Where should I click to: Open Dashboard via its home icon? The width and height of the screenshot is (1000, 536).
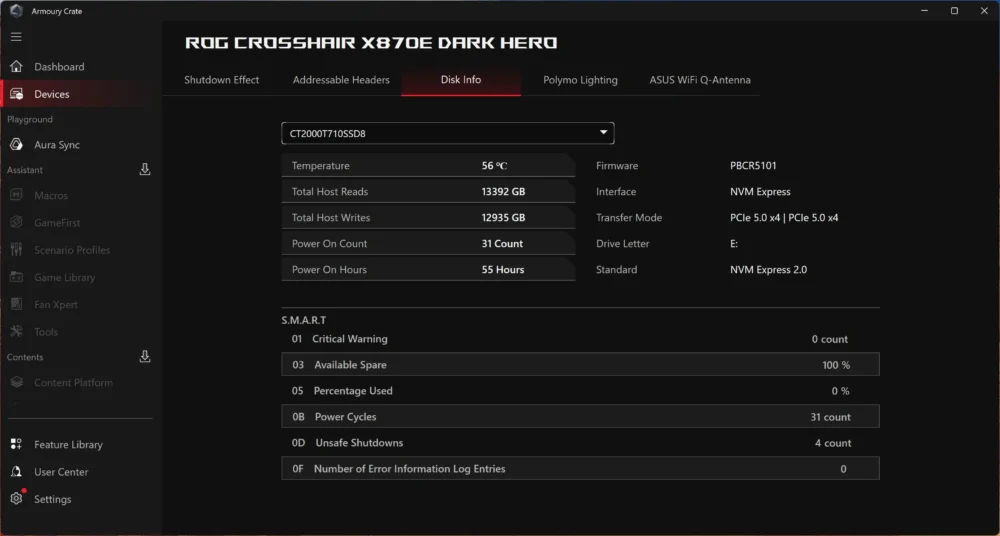pos(17,66)
